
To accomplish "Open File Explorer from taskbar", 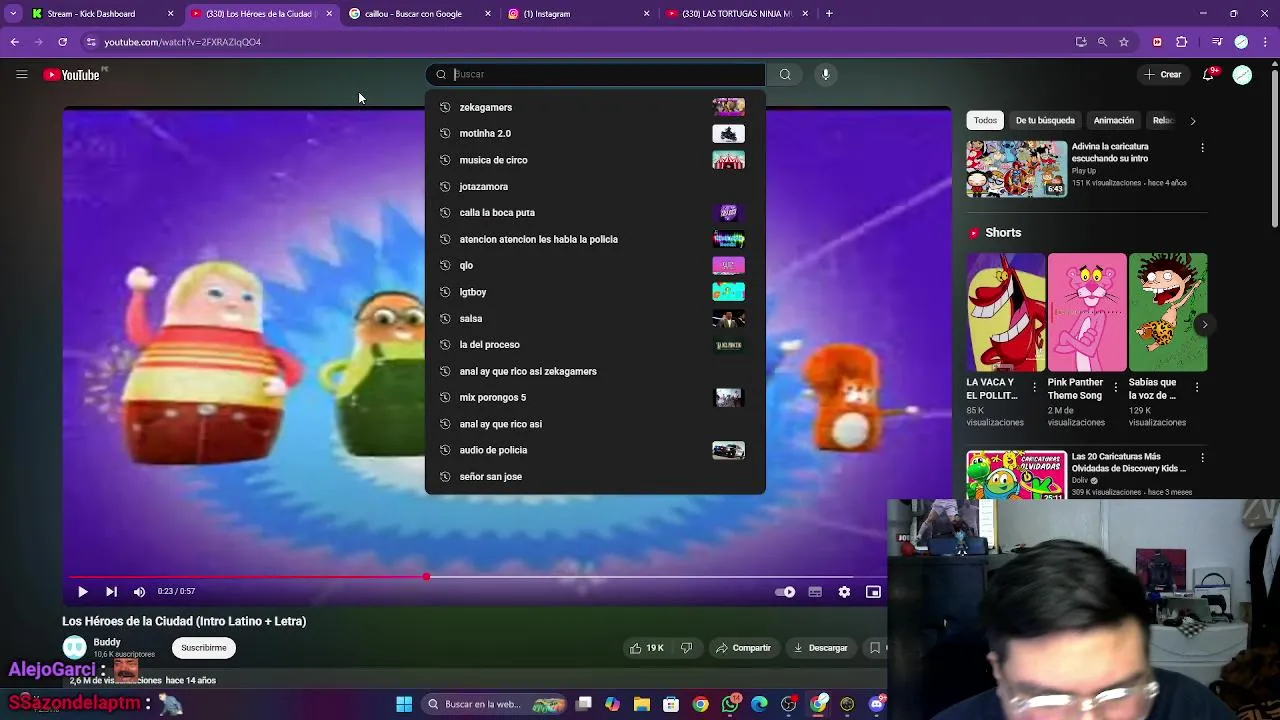I will (x=641, y=704).
